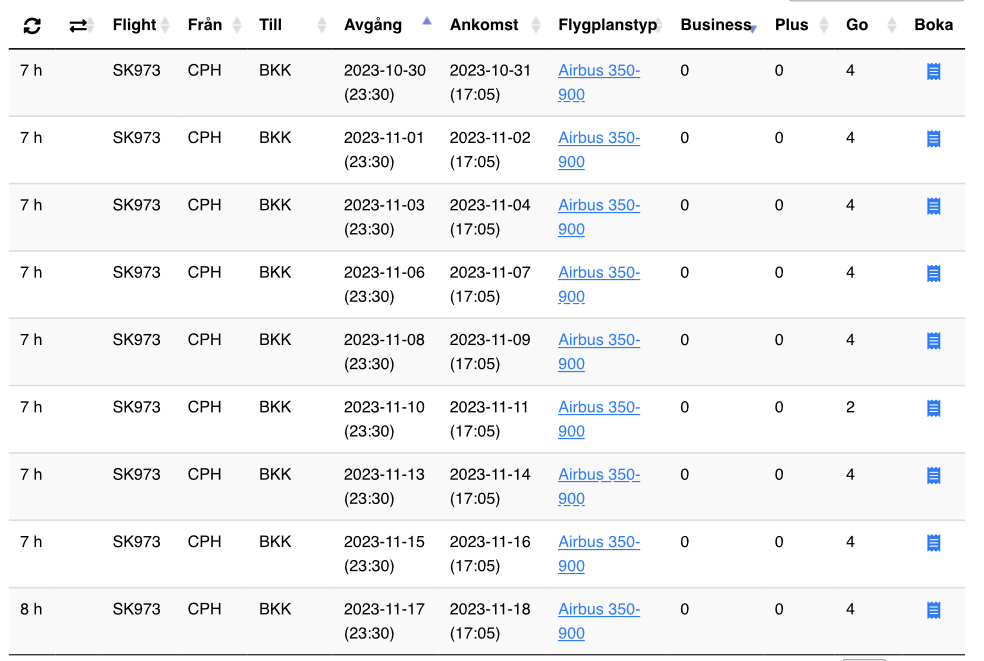The height and width of the screenshot is (661, 984).
Task: Select booking icon for 2023-11-10 flight
Action: 933,408
